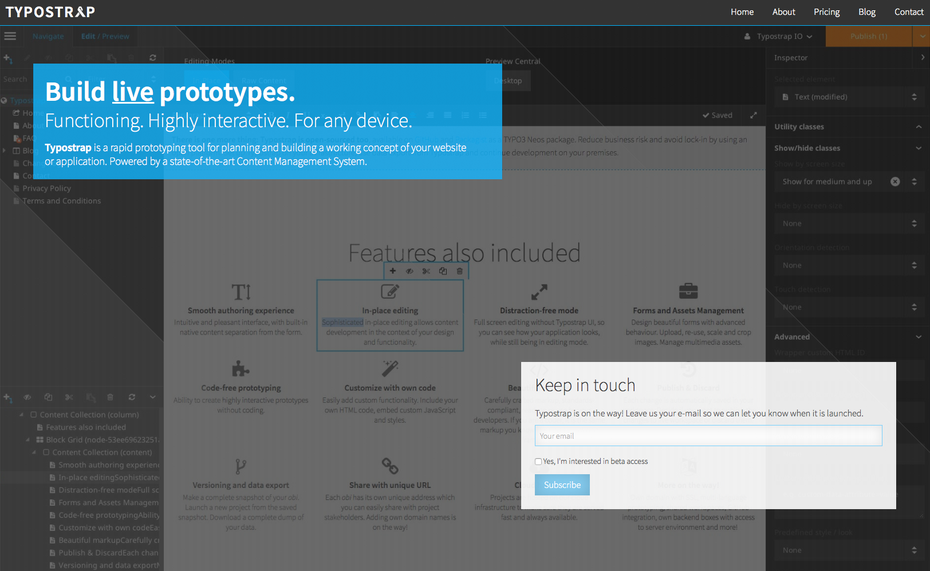Add content via the plus icon above In-place editing

point(393,271)
